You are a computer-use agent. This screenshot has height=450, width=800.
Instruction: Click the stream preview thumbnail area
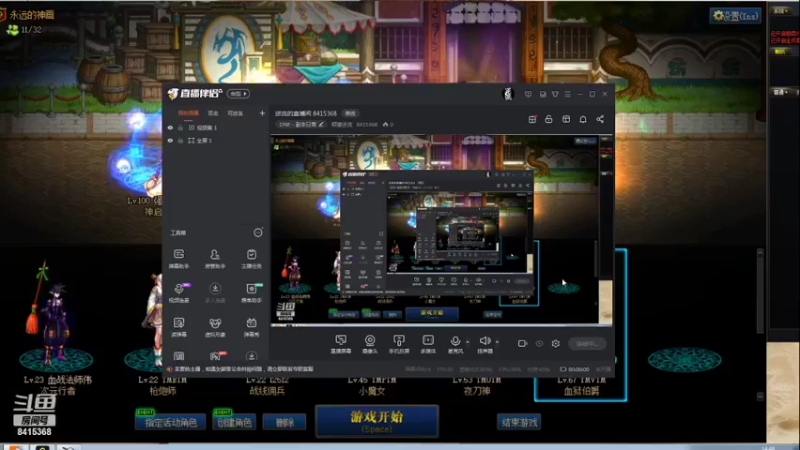point(441,230)
